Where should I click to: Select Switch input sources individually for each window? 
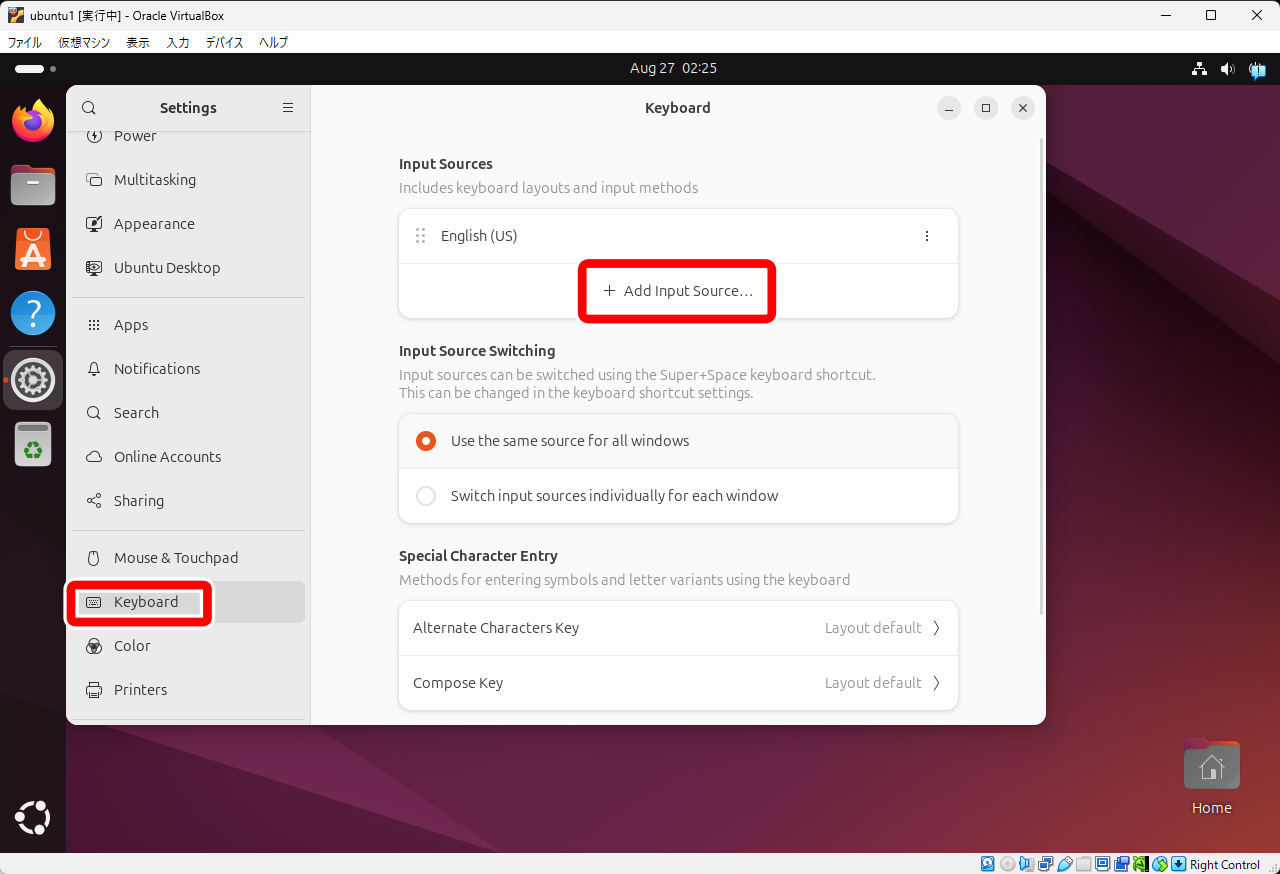coord(678,496)
